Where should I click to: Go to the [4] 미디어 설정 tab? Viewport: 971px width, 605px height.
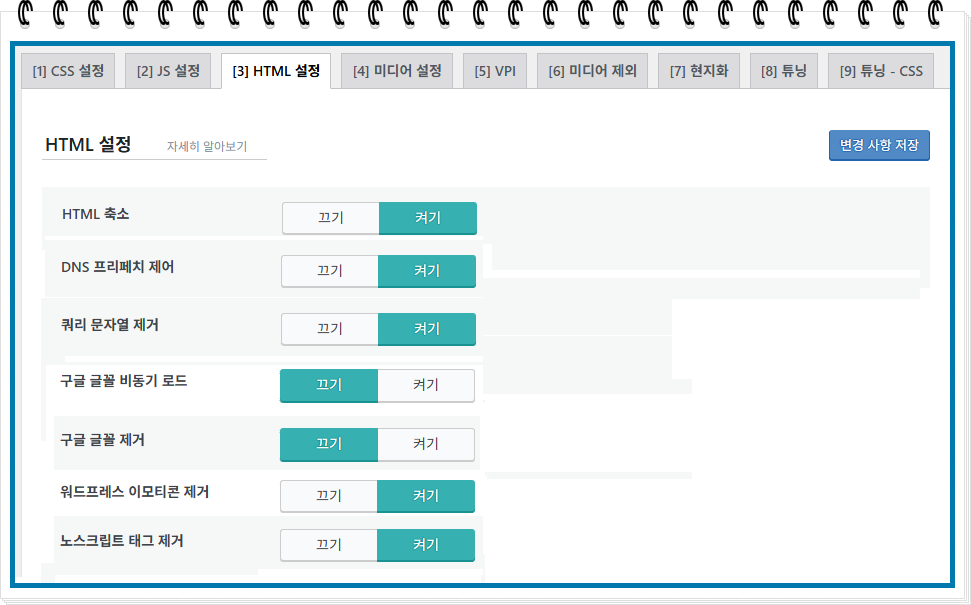coord(397,71)
